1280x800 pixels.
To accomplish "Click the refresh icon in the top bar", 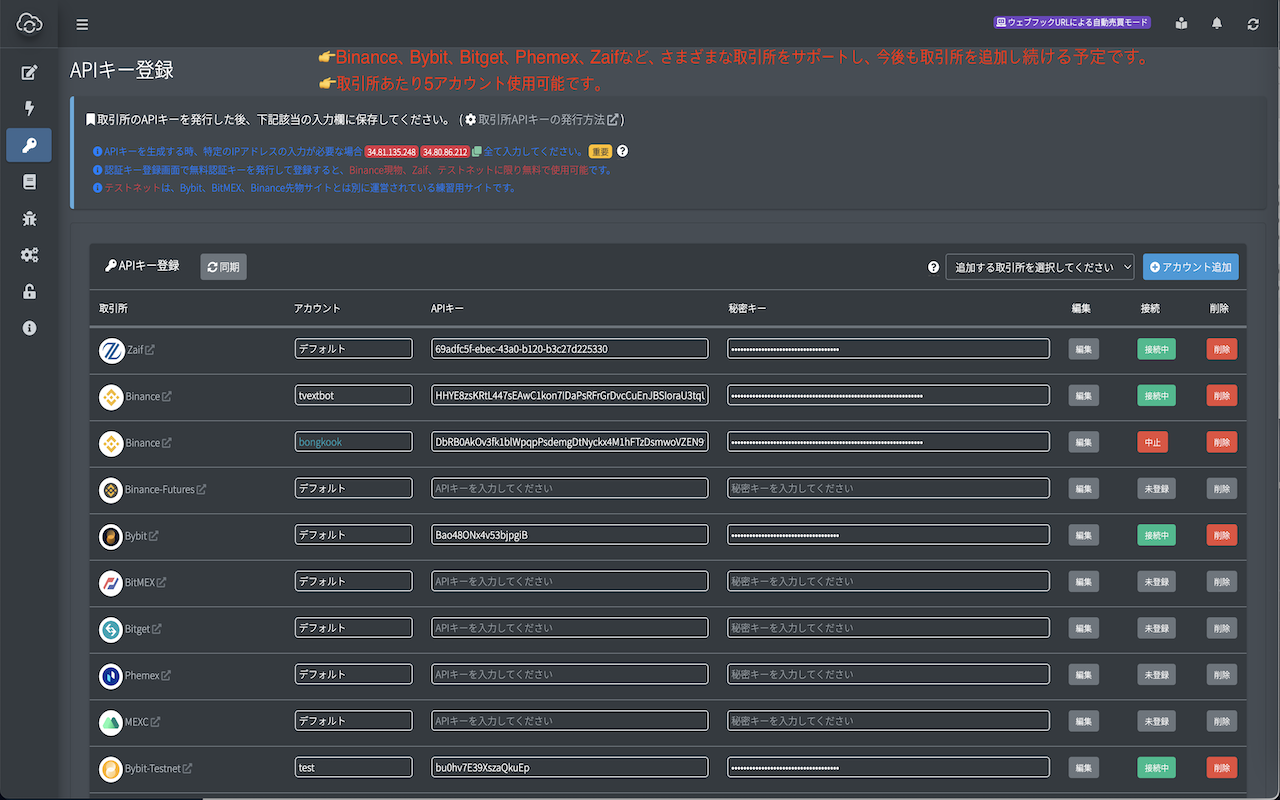I will (x=1252, y=23).
